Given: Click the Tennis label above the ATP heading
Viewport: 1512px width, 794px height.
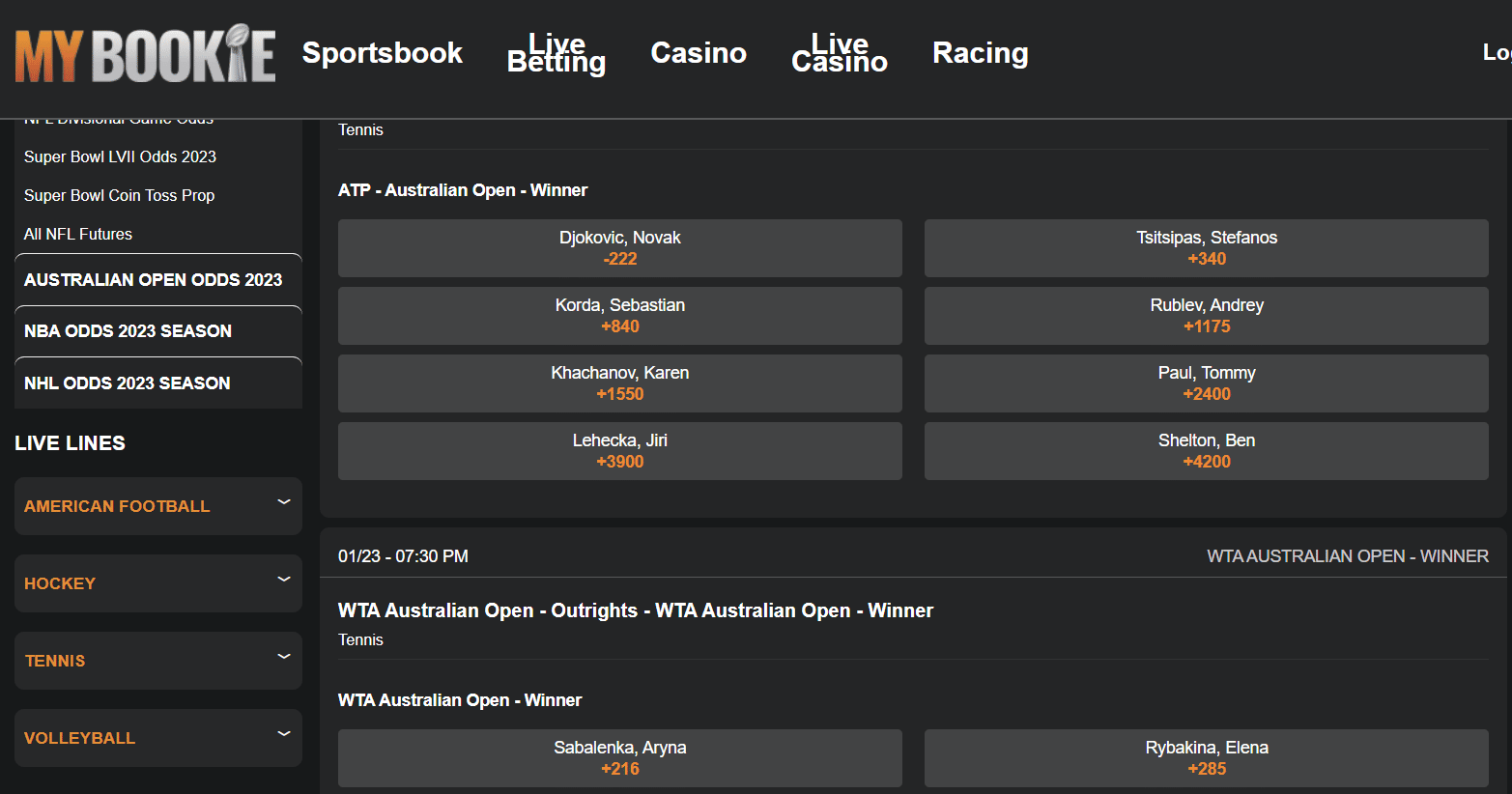Looking at the screenshot, I should tap(360, 129).
